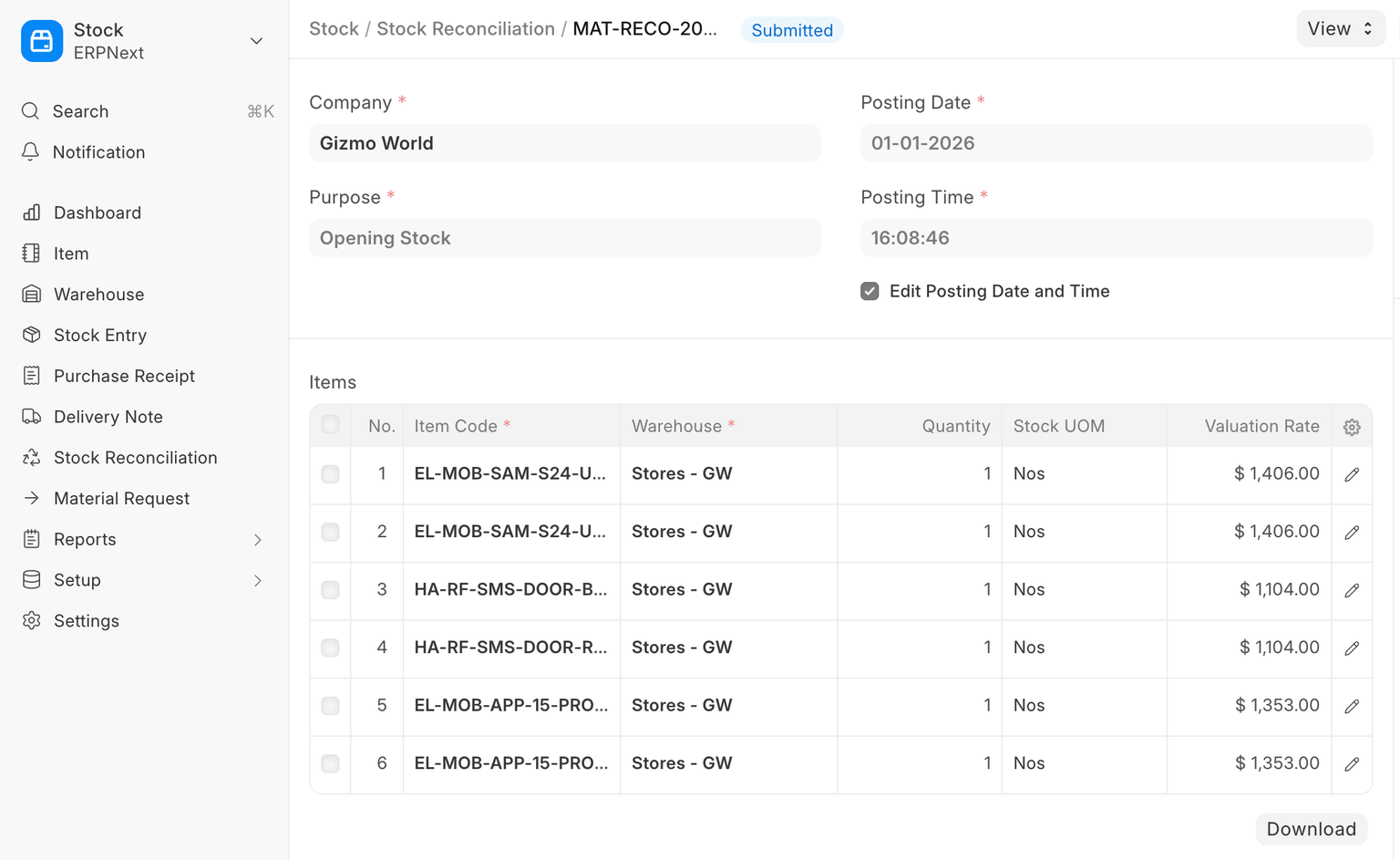Click the Stock ERPNext app logo icon
This screenshot has height=860, width=1400.
pos(42,41)
